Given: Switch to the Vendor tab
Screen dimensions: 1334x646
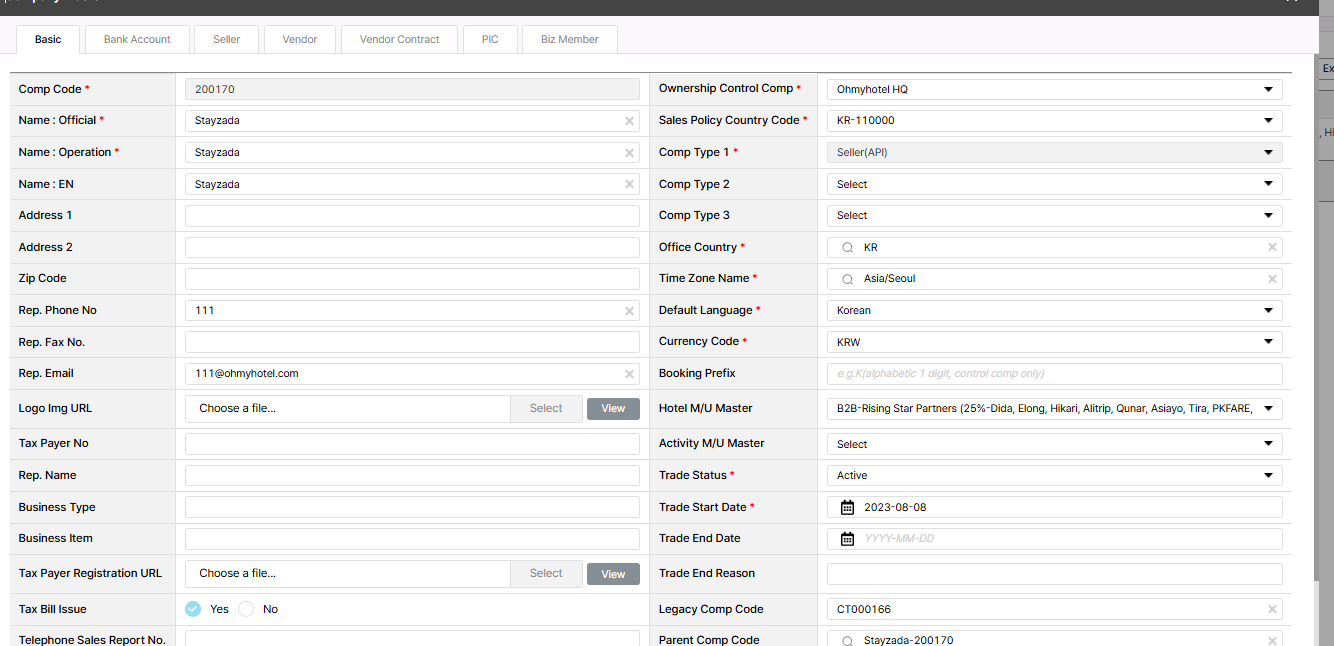Looking at the screenshot, I should 300,39.
